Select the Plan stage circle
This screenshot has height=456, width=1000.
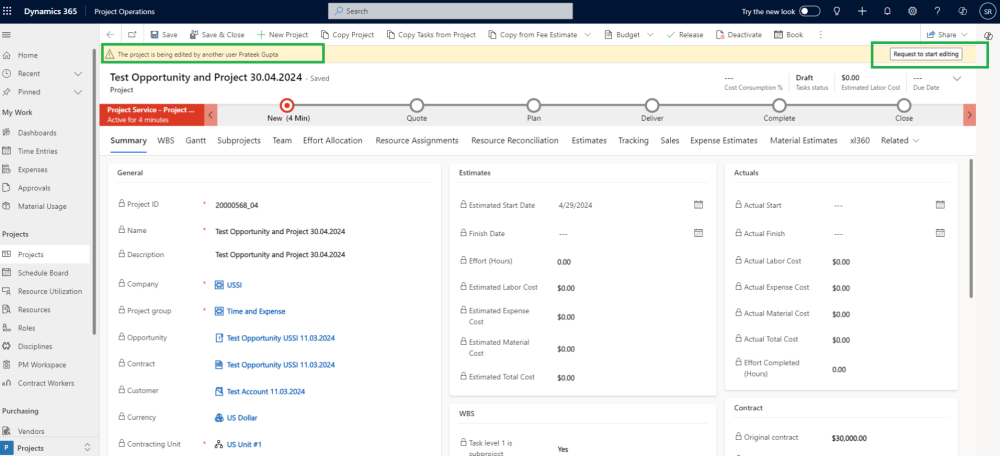tap(534, 105)
